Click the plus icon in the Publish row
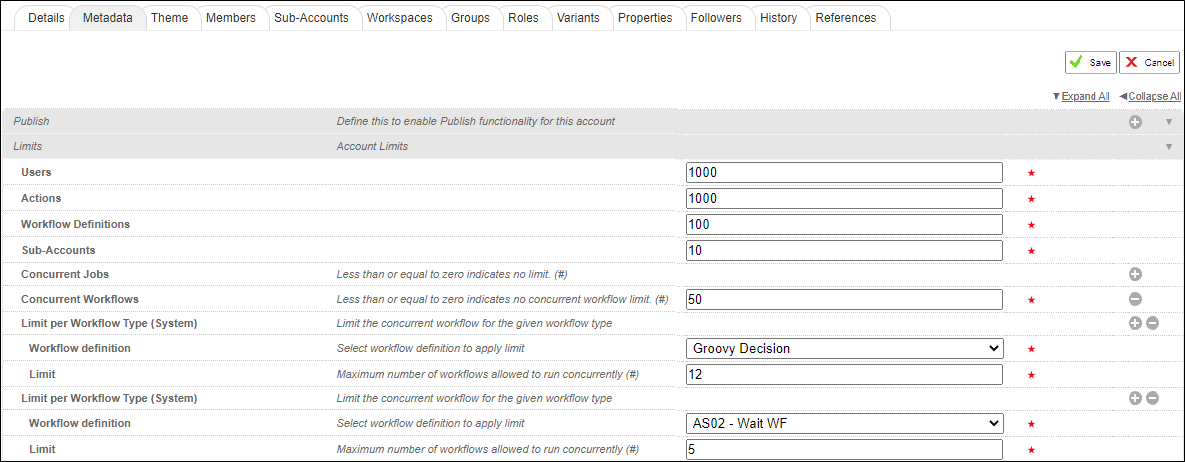This screenshot has width=1185, height=462. (1135, 122)
